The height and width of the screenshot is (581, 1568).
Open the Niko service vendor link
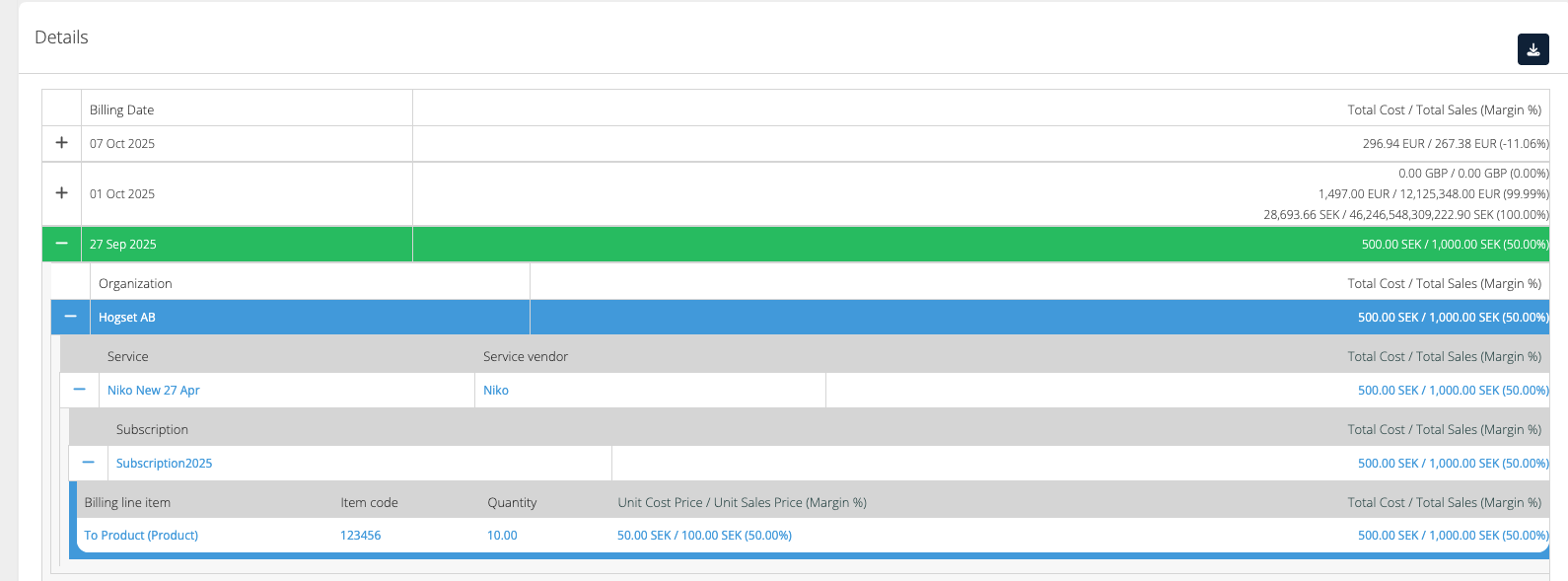point(495,391)
